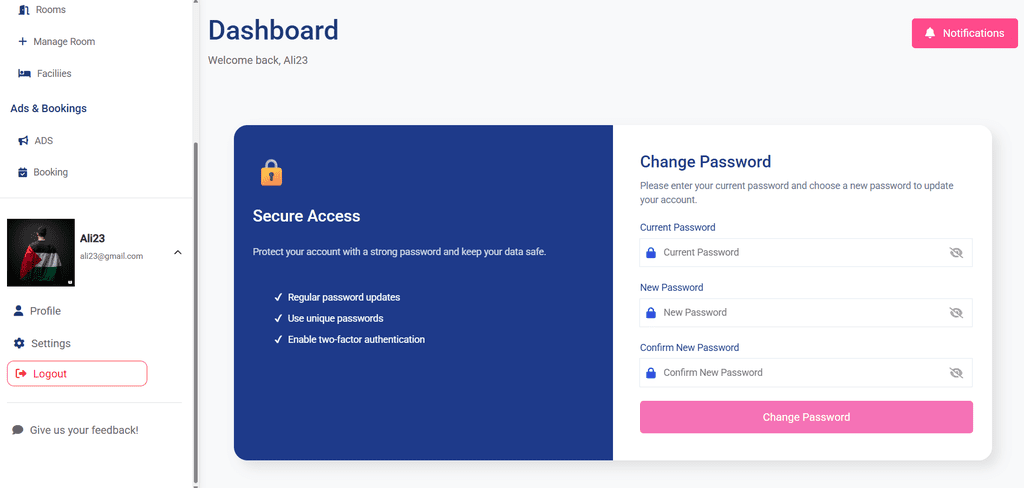1024x488 pixels.
Task: Click the Rooms door icon in sidebar
Action: pos(23,10)
